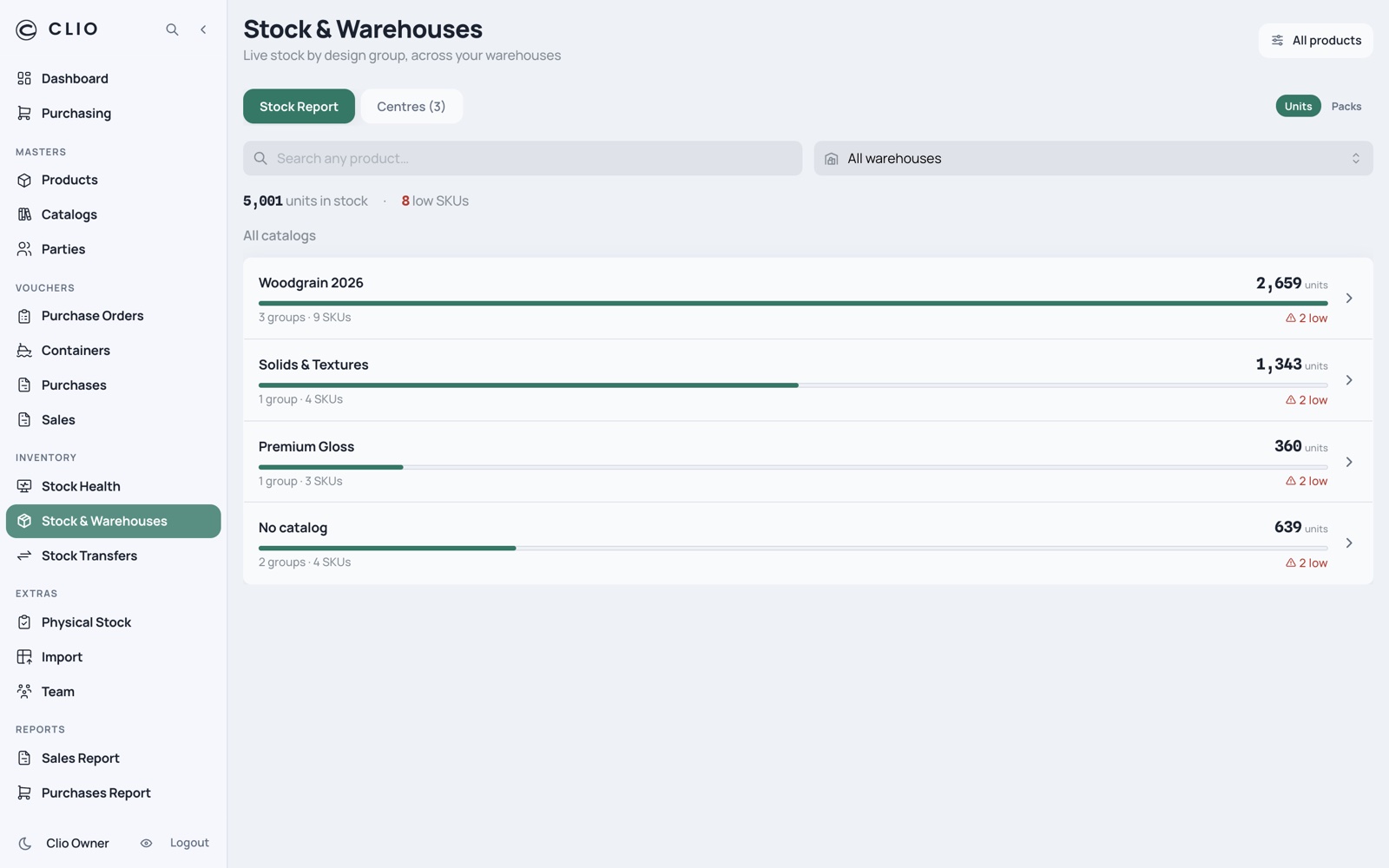1389x868 pixels.
Task: Switch to the Centres (3) tab
Action: click(411, 106)
